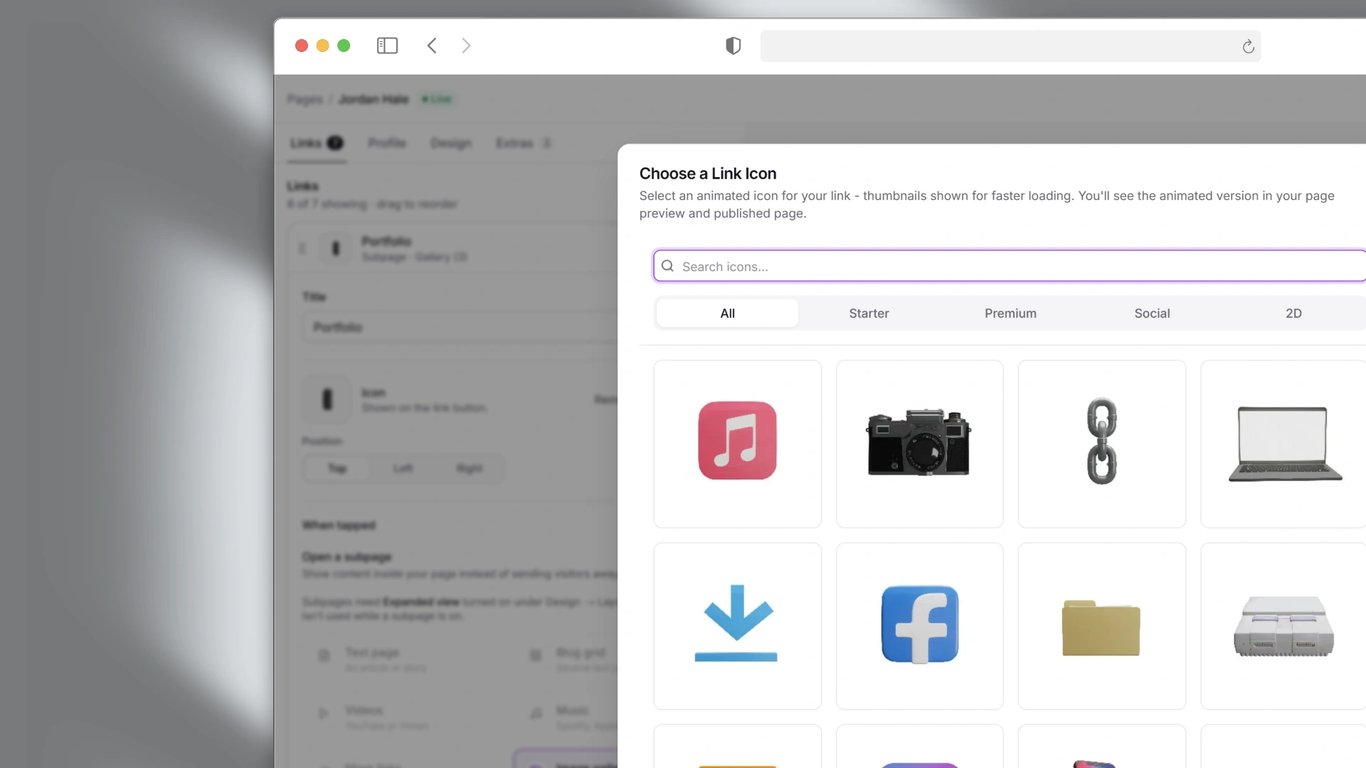Select the laptop icon thumbnail
Screen dimensions: 1366x768
coord(1283,444)
